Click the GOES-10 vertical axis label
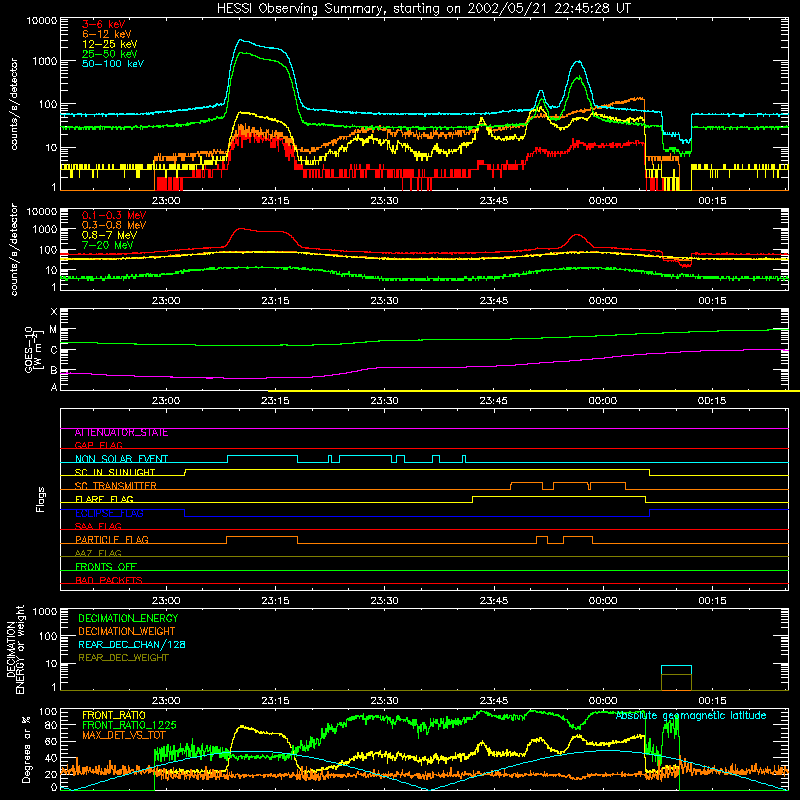The height and width of the screenshot is (800, 800). point(33,349)
